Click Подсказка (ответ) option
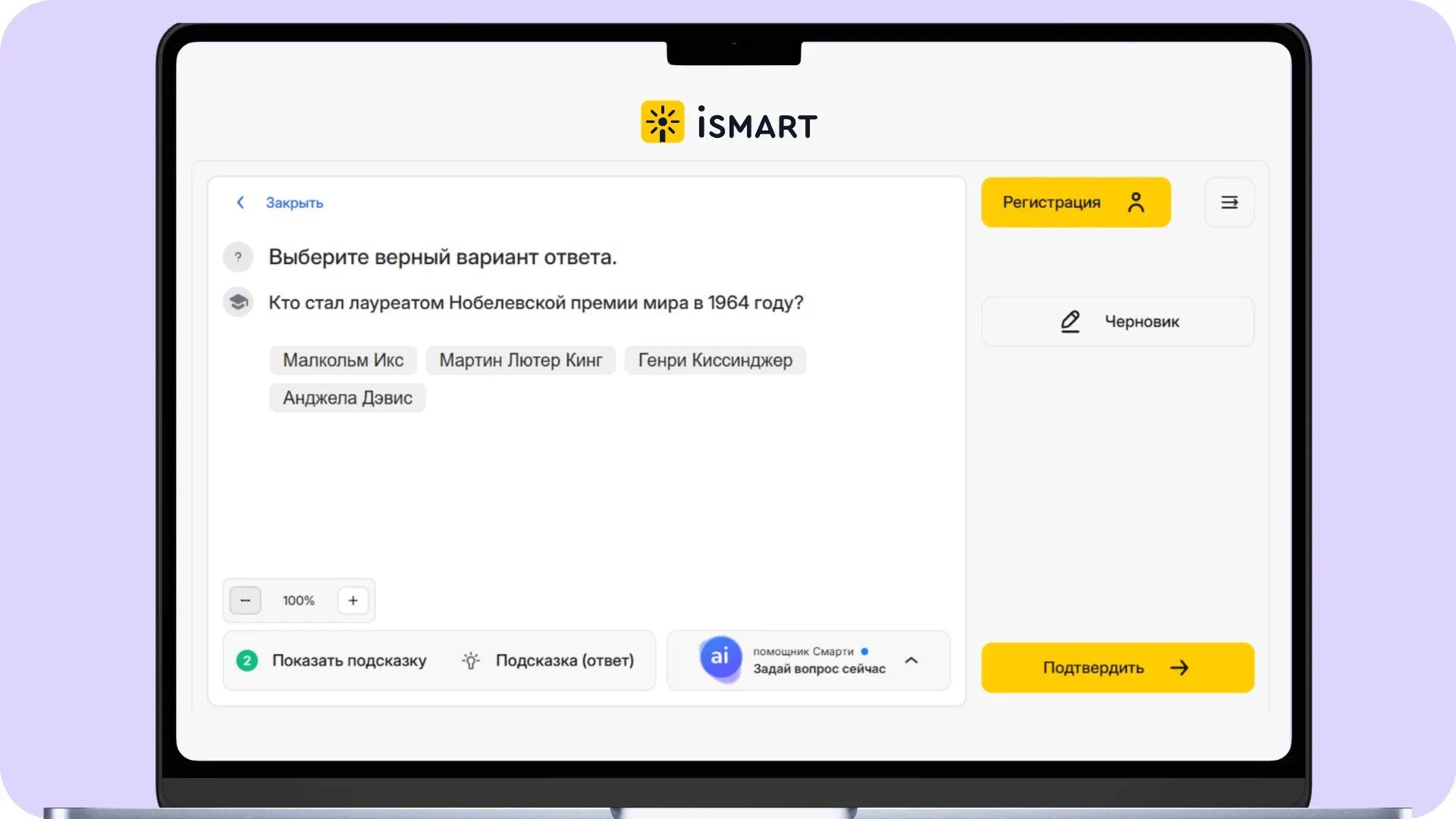This screenshot has width=1456, height=819. coord(564,661)
